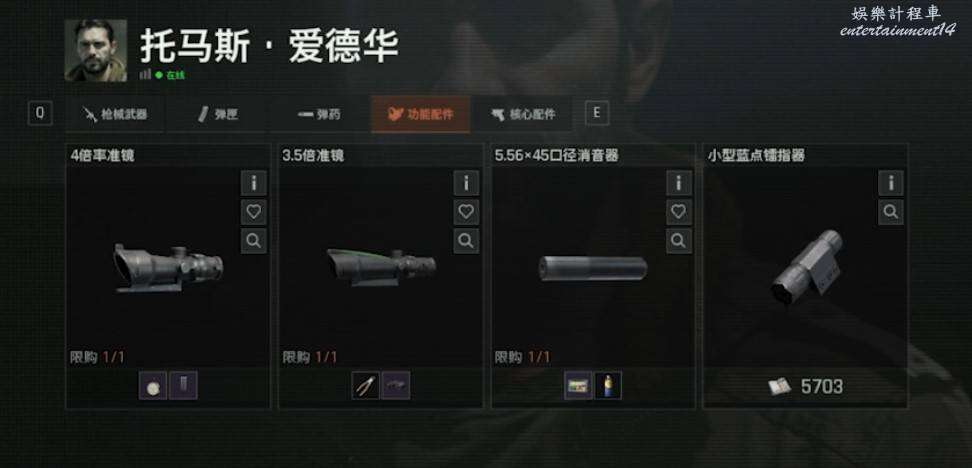Buy the laser pointer for 5703
This screenshot has height=468, width=972.
805,387
